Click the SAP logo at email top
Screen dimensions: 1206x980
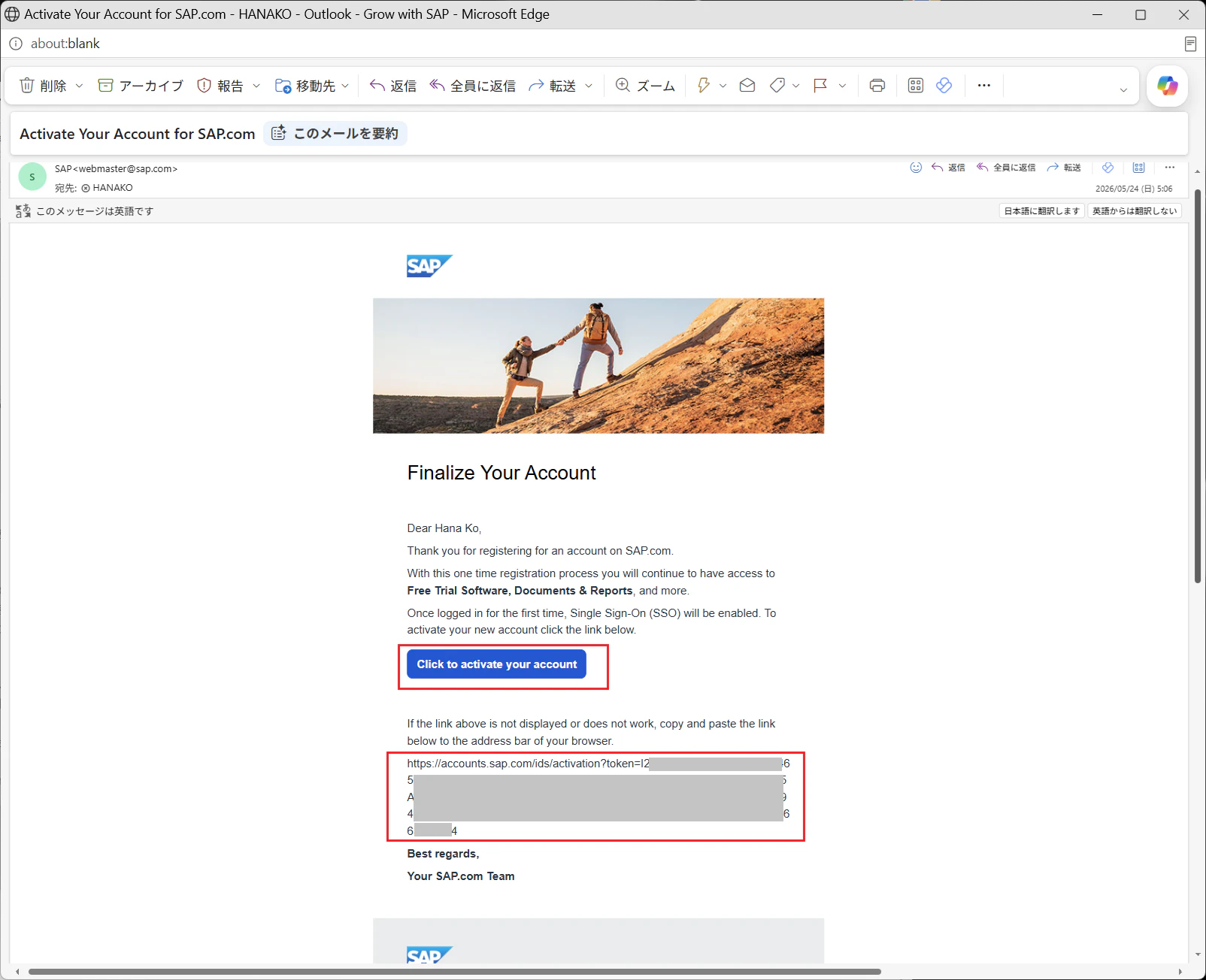coord(429,266)
